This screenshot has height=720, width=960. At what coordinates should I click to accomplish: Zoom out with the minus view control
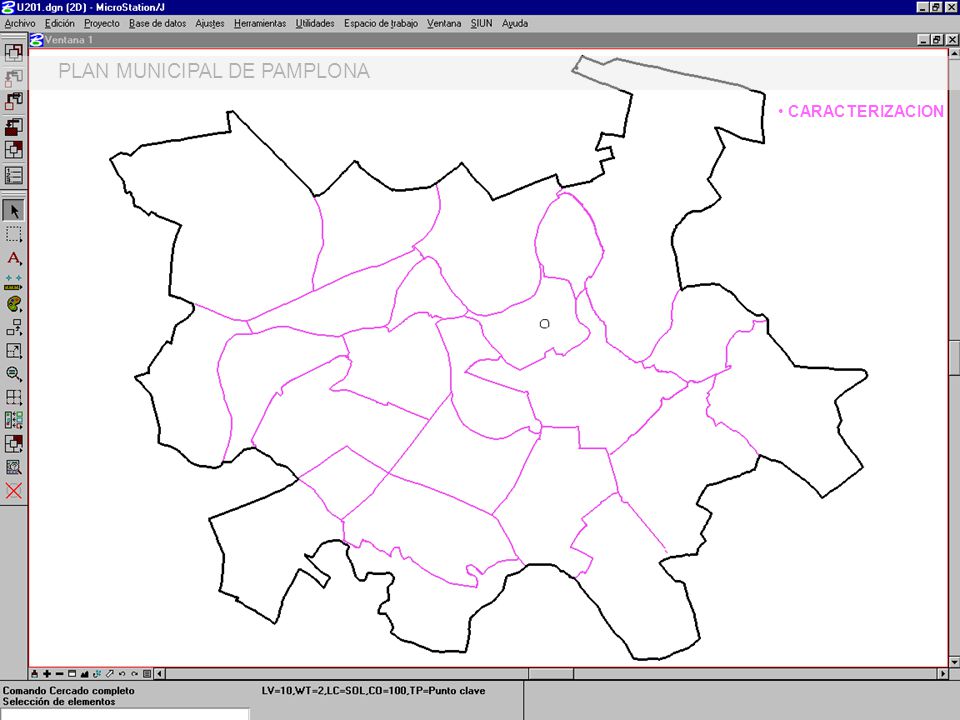59,674
